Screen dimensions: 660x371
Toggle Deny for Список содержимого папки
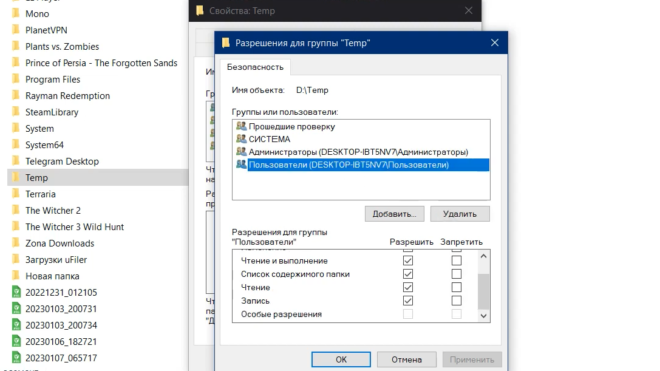point(456,274)
